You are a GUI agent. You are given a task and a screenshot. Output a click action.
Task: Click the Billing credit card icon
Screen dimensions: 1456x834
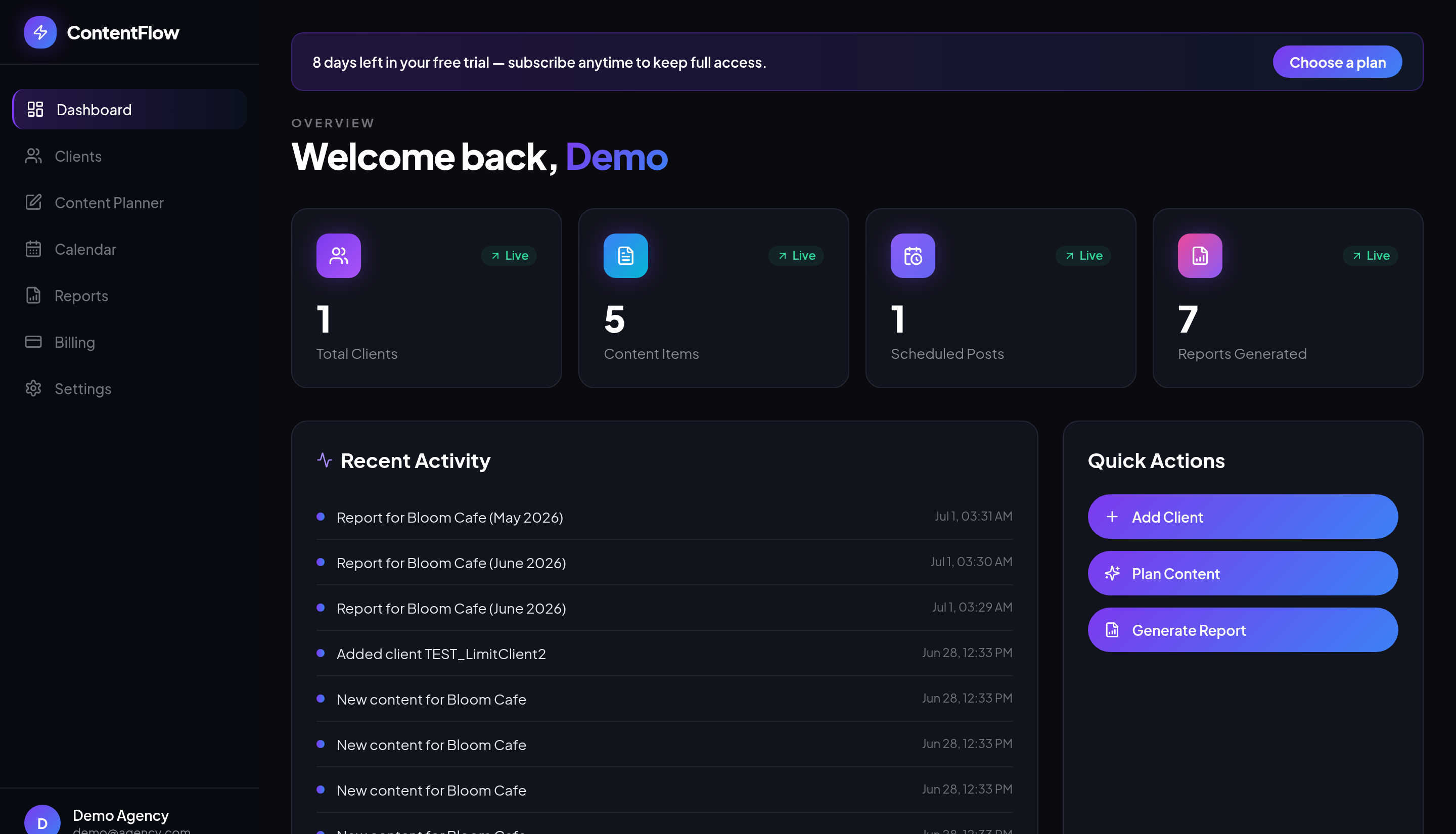(33, 341)
